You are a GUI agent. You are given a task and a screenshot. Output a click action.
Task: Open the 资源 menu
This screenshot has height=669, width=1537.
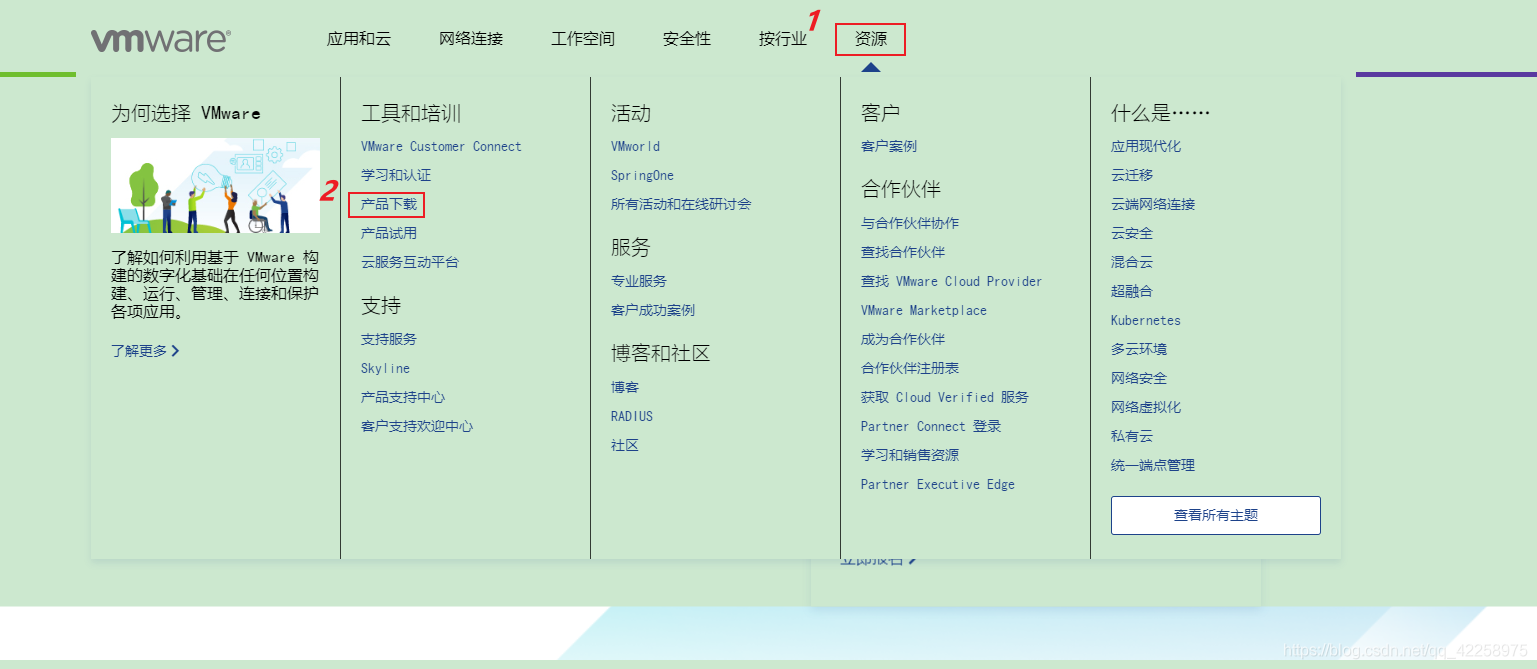(871, 39)
